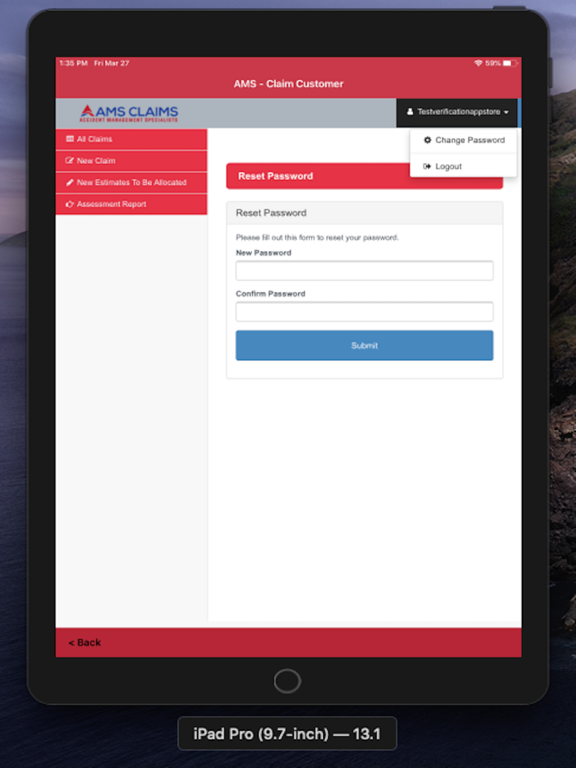Submit the reset password form
The image size is (576, 768).
pyautogui.click(x=364, y=345)
